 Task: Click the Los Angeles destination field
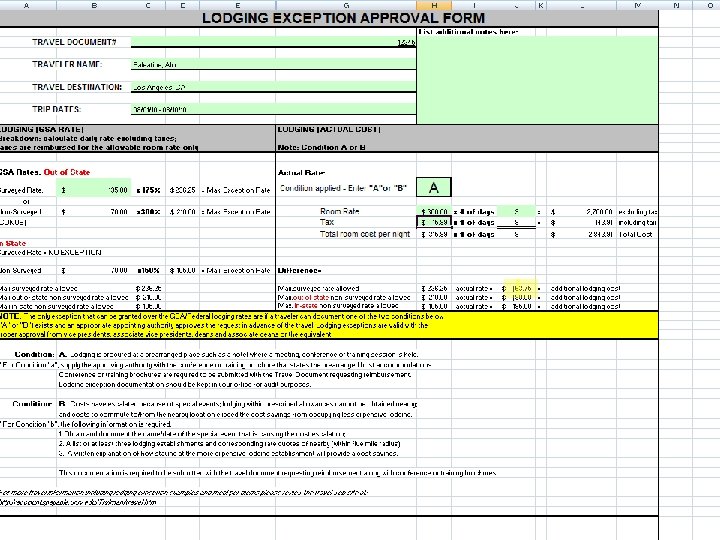(x=273, y=87)
